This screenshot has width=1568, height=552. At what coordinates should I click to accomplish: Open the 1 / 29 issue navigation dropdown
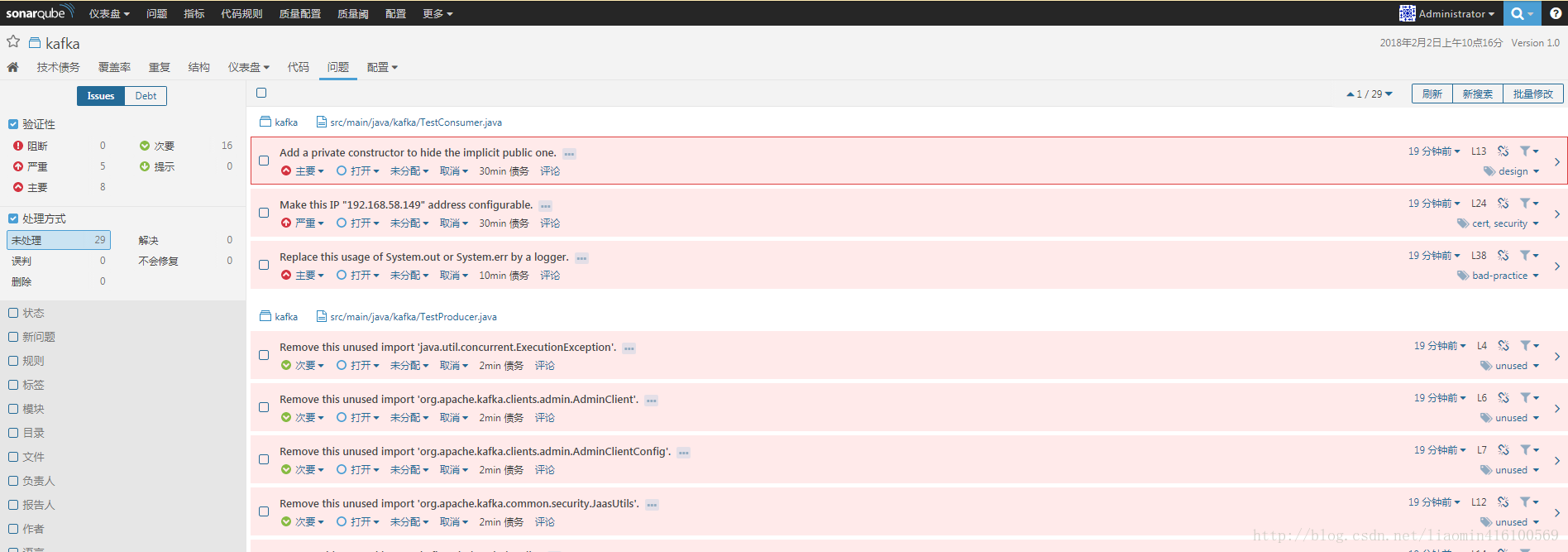pyautogui.click(x=1370, y=94)
